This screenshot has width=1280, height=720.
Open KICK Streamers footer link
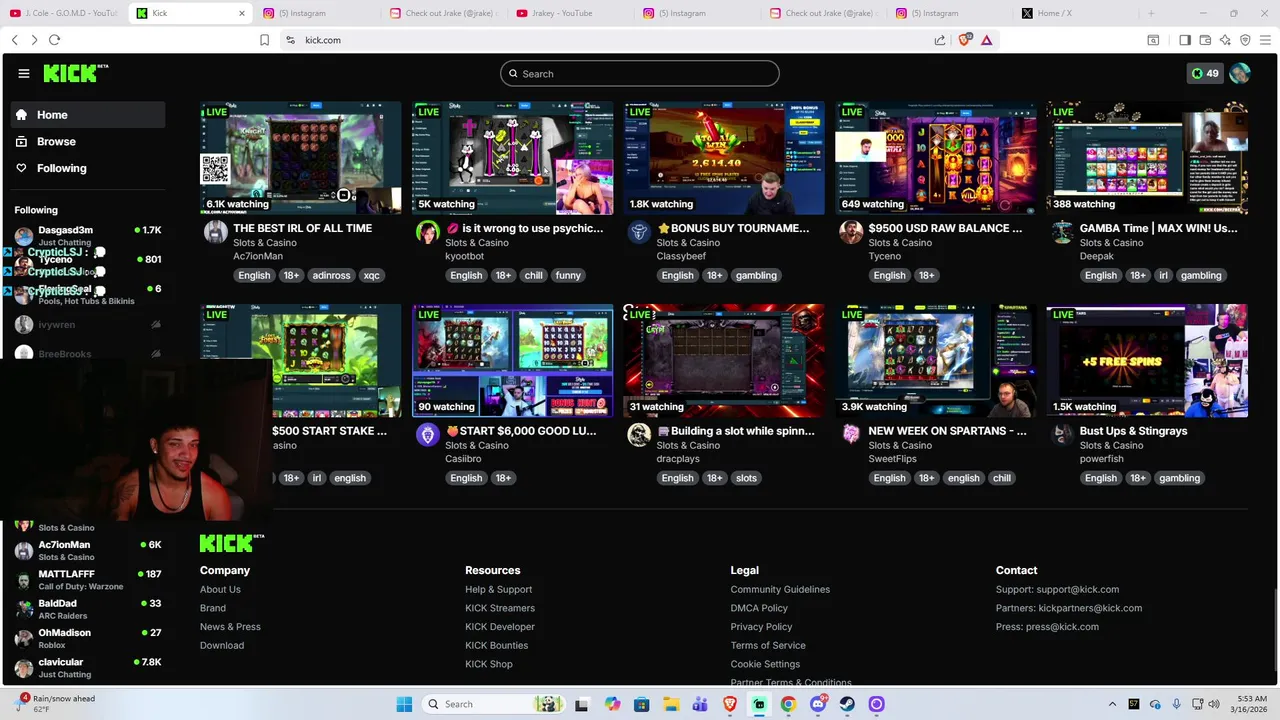500,608
